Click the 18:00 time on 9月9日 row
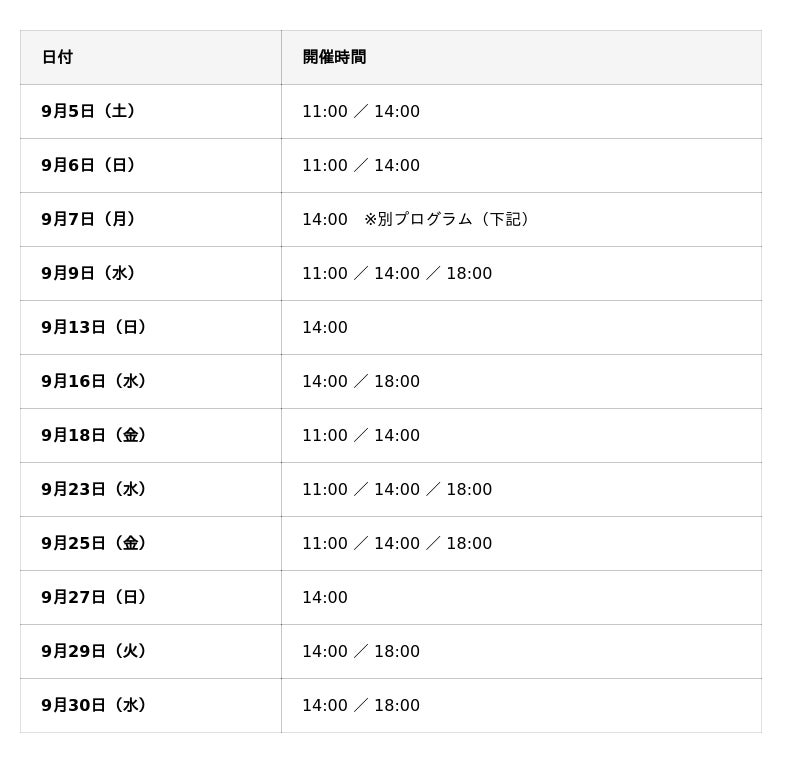800x763 pixels. (x=469, y=274)
